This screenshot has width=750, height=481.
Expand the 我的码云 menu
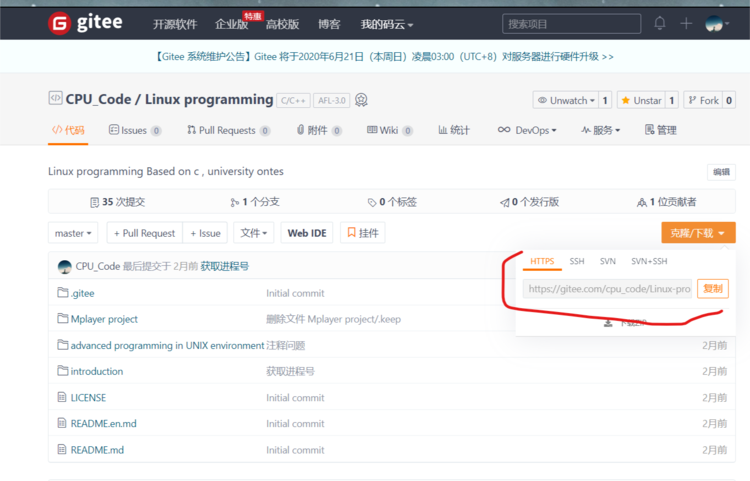(386, 24)
